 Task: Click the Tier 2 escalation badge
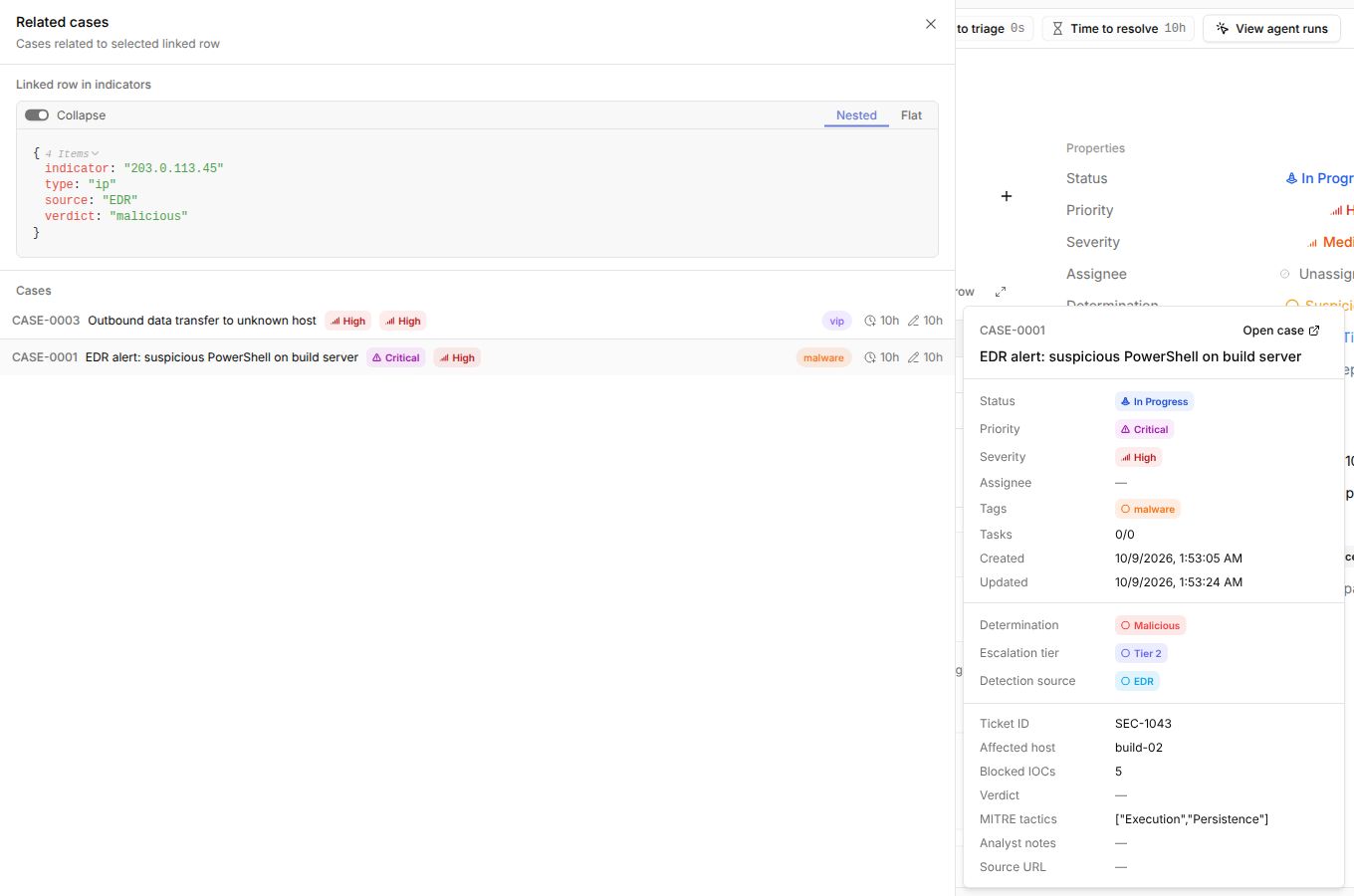(x=1141, y=653)
